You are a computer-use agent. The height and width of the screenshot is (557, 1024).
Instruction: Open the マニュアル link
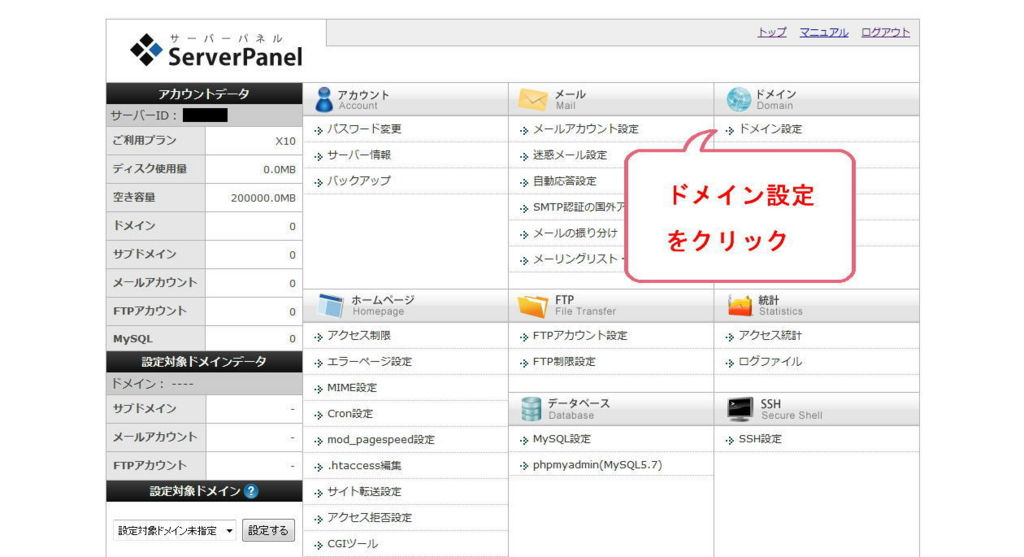tap(824, 32)
